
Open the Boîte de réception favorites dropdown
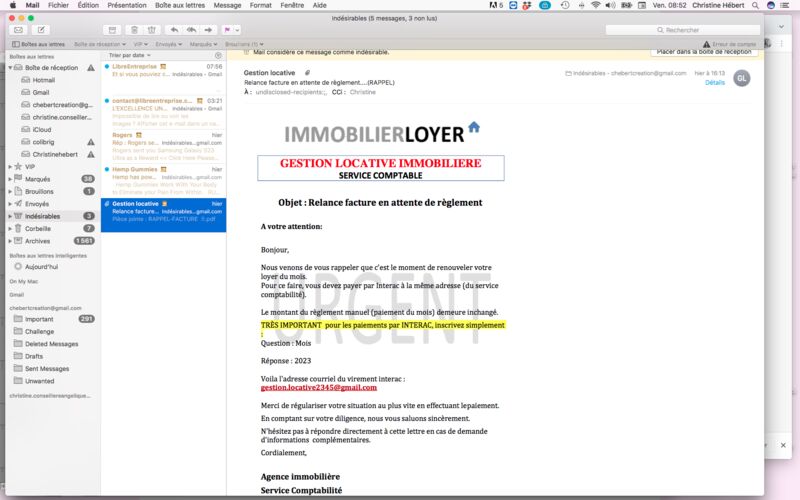click(99, 44)
